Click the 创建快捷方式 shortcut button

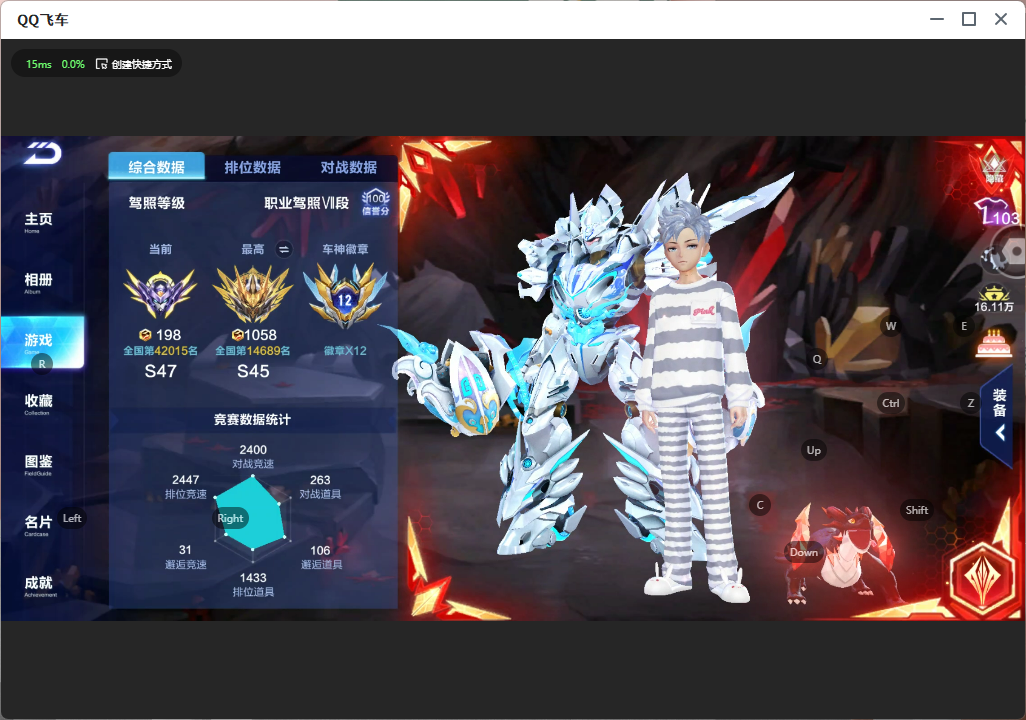134,64
